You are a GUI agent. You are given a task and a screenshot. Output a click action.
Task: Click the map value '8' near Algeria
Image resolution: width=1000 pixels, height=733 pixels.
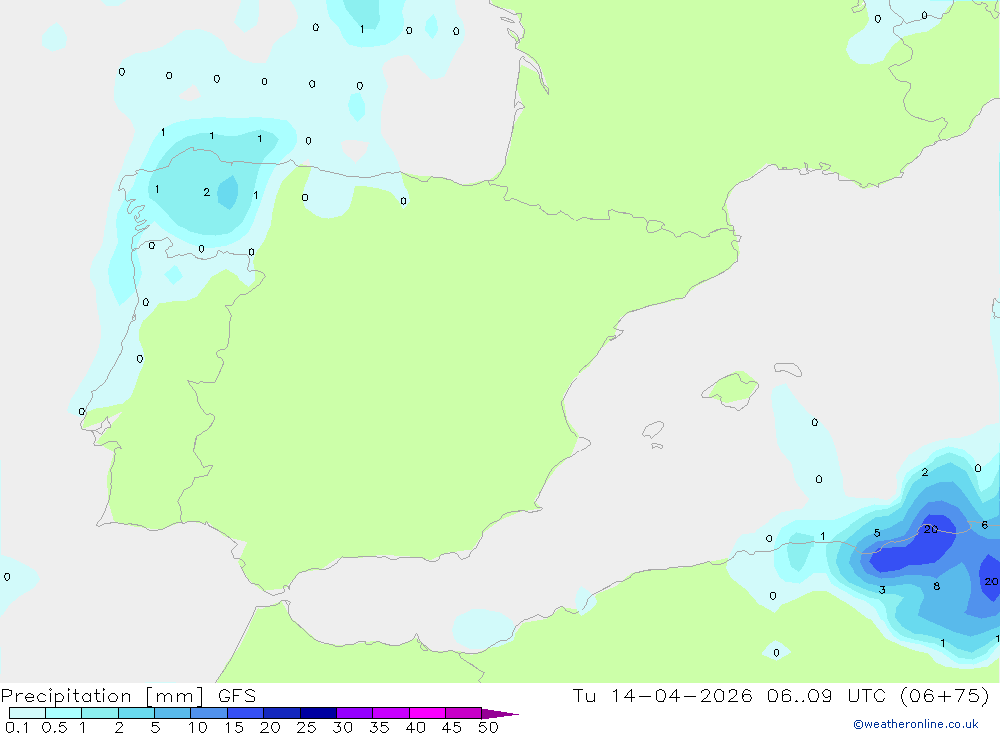tap(936, 586)
